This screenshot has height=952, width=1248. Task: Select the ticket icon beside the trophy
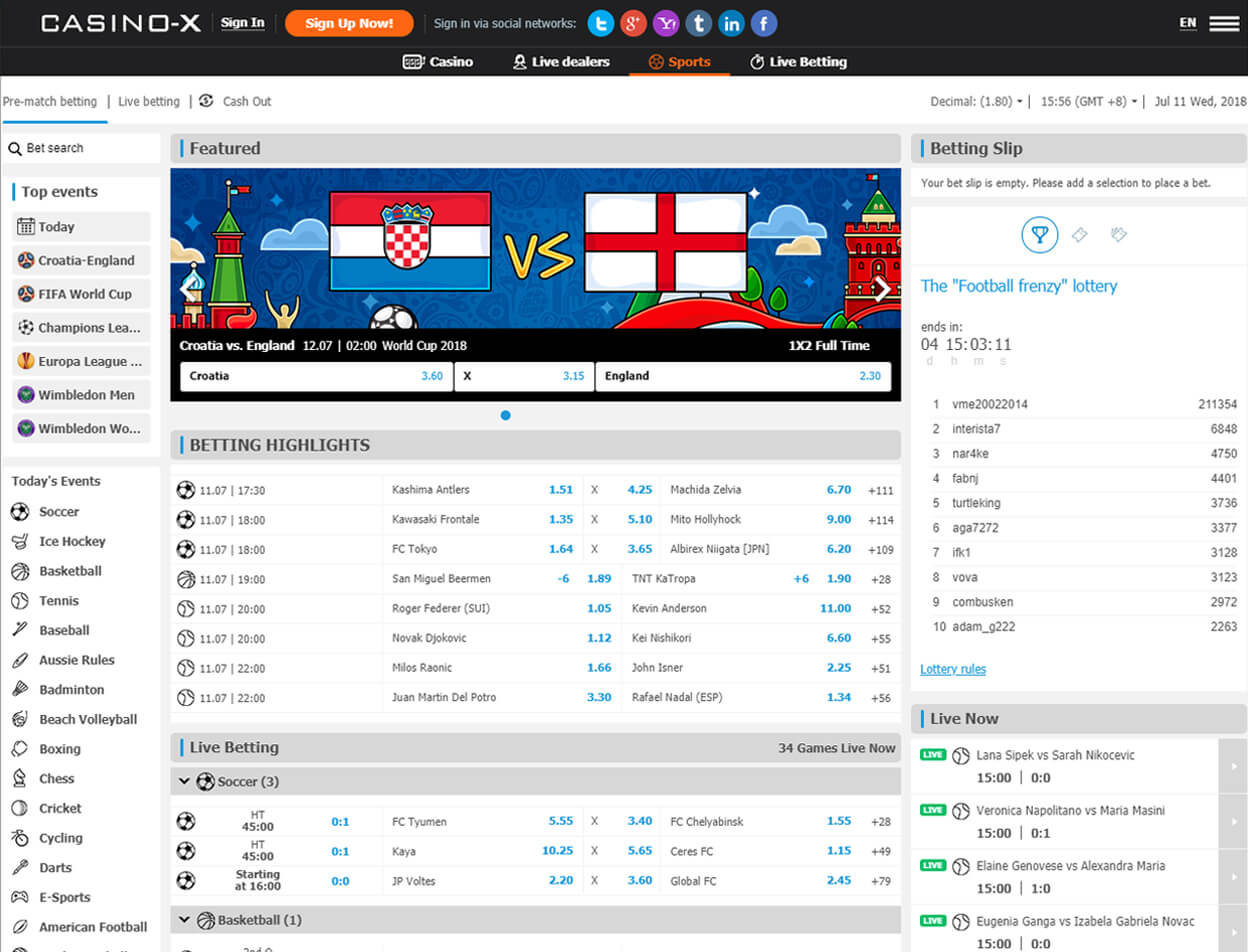(1080, 235)
